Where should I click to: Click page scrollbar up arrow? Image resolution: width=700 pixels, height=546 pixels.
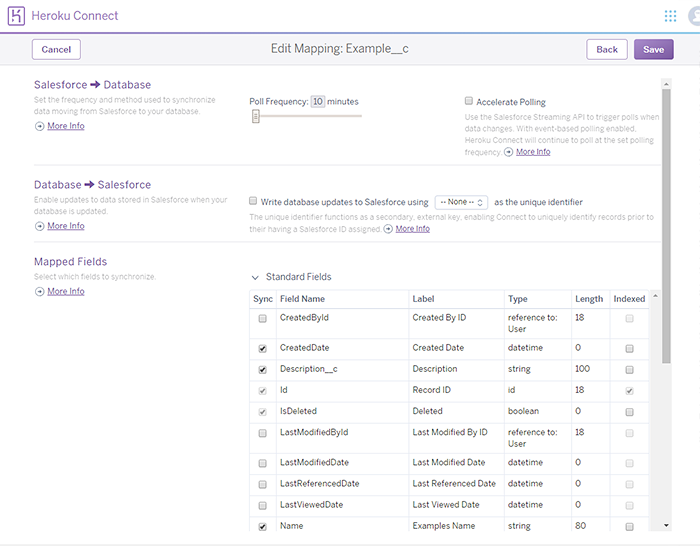point(666,84)
